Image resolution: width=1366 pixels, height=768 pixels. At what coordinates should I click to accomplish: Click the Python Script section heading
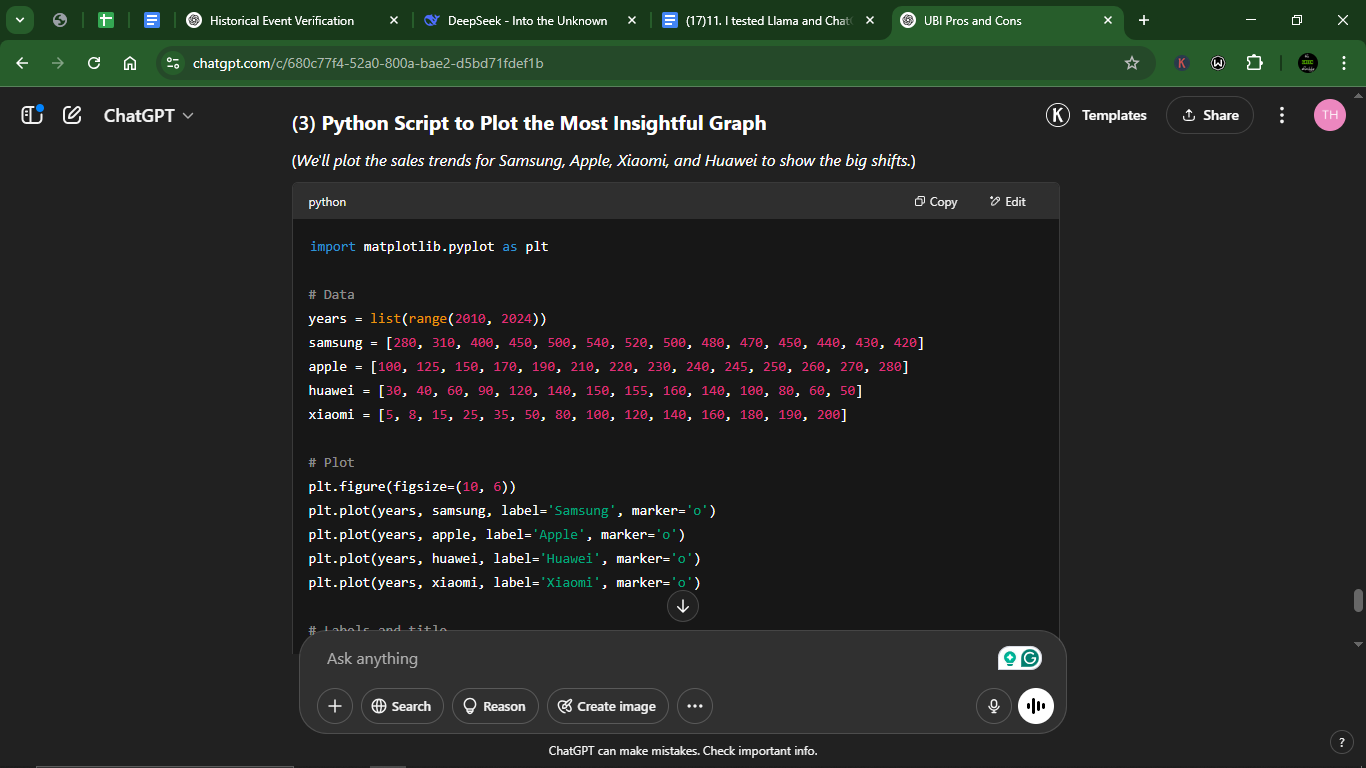529,123
